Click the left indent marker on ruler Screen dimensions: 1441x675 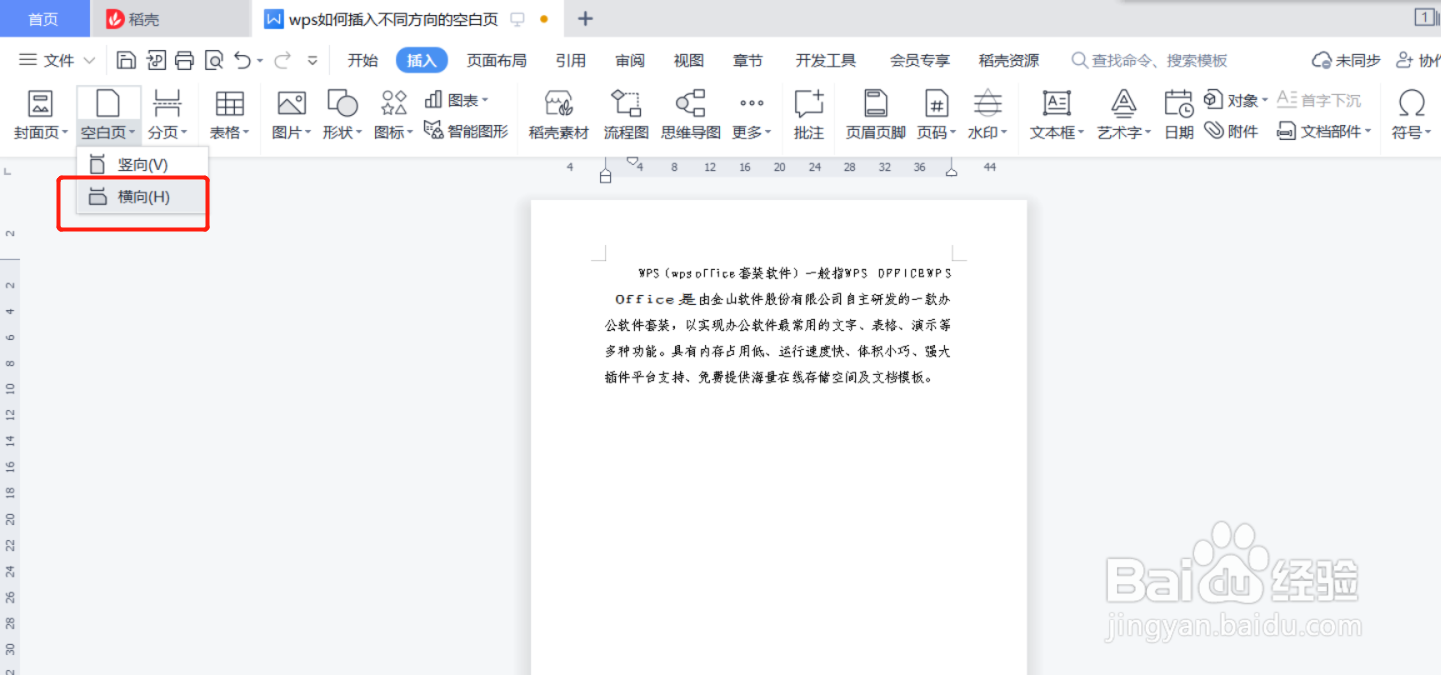pos(605,176)
